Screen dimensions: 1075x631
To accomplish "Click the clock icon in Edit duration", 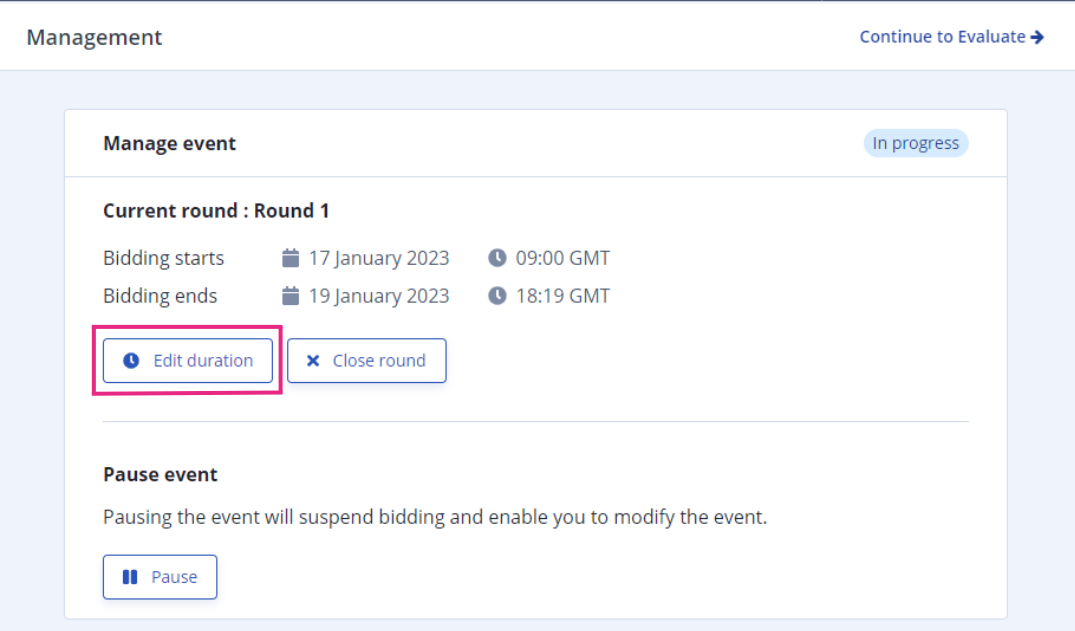I will [131, 361].
